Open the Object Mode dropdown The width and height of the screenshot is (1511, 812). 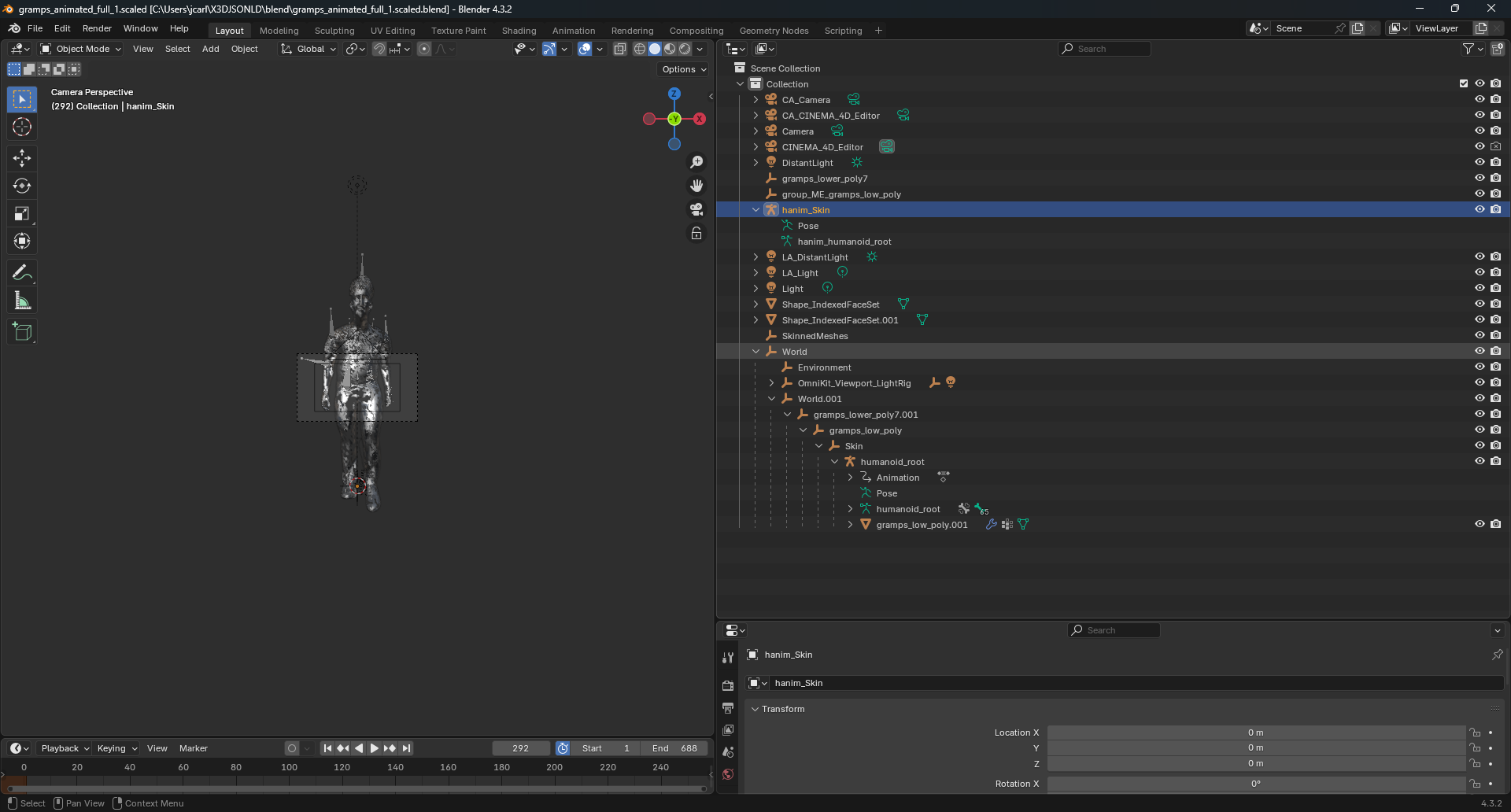(x=82, y=49)
